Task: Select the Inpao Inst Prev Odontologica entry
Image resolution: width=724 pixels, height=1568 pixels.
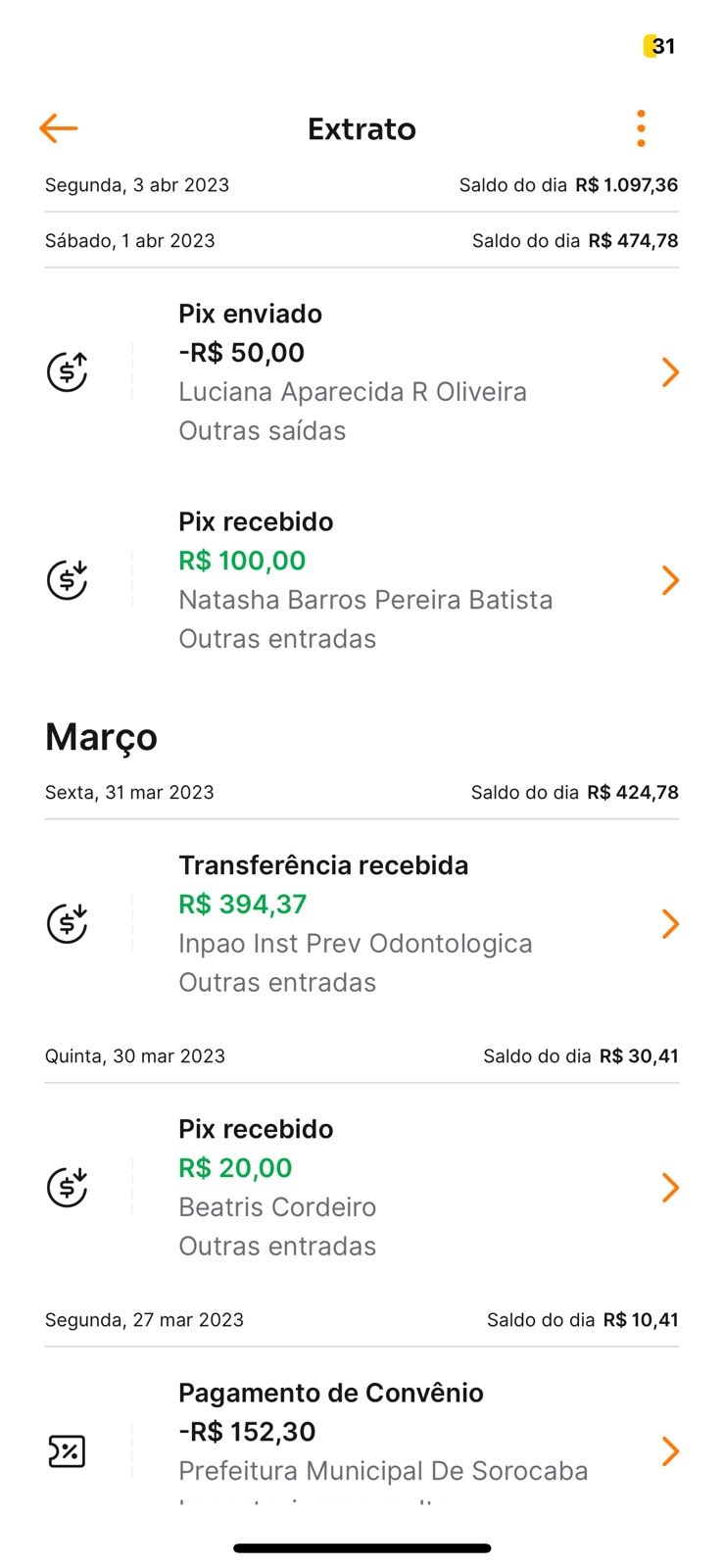Action: tap(355, 944)
